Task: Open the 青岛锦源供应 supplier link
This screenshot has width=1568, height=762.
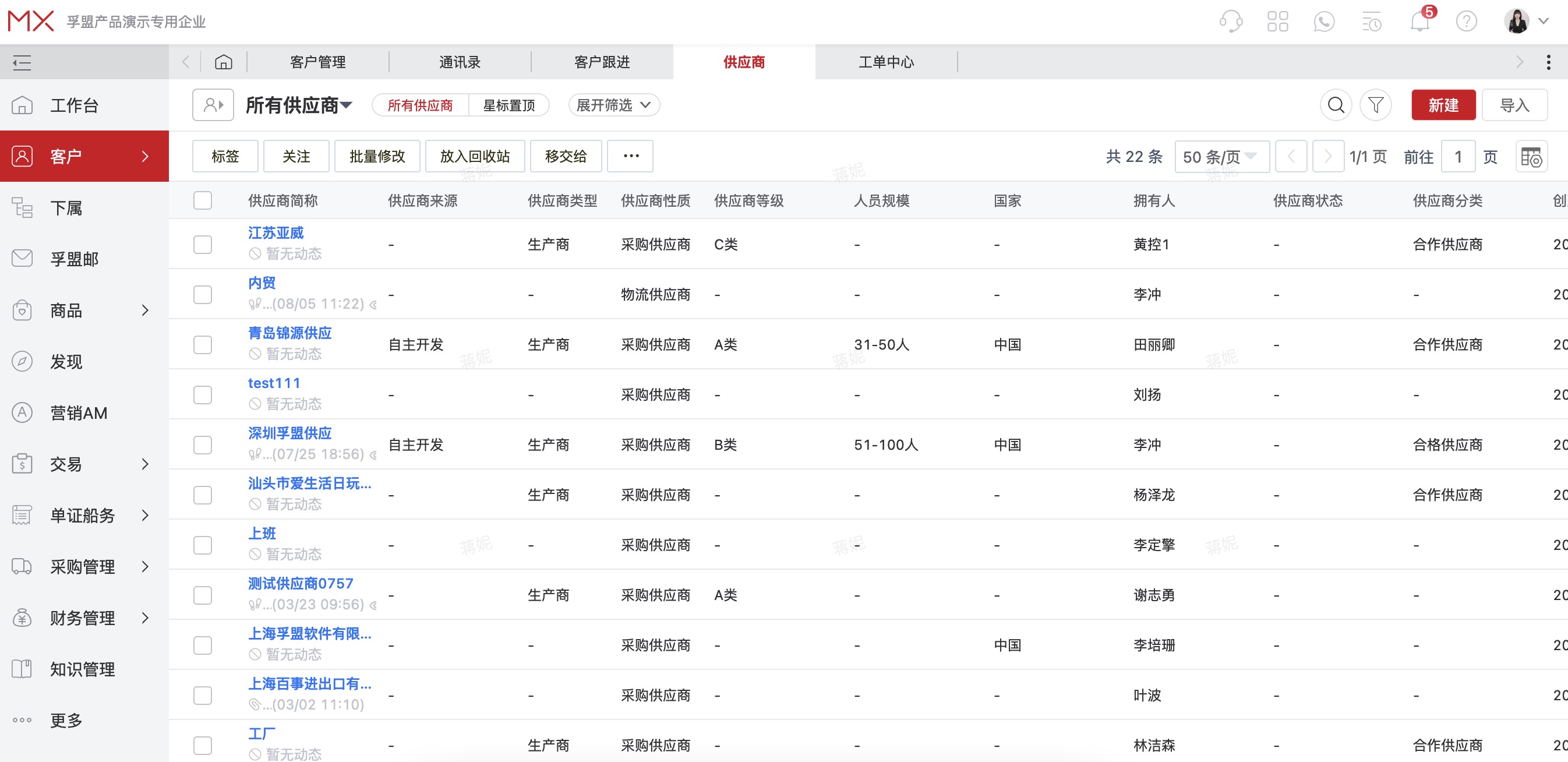Action: tap(290, 333)
